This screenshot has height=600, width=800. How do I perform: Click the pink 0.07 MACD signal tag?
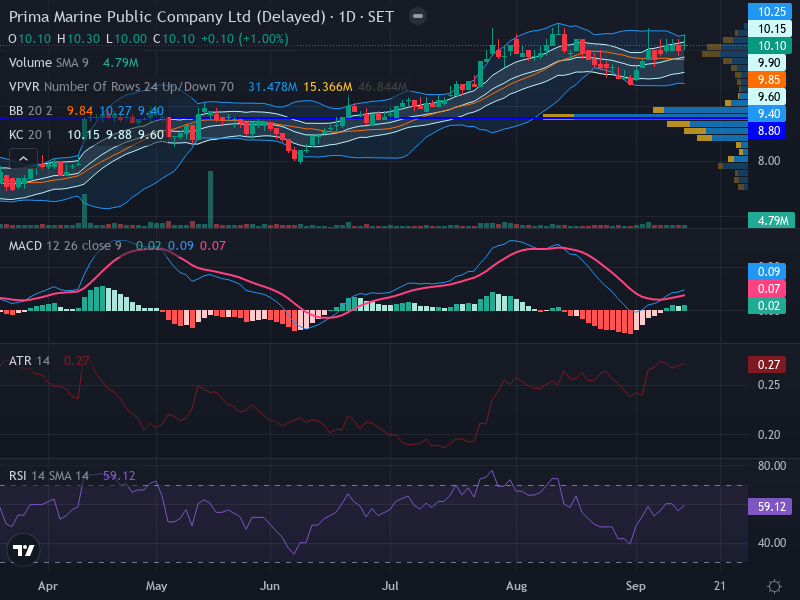(768, 289)
